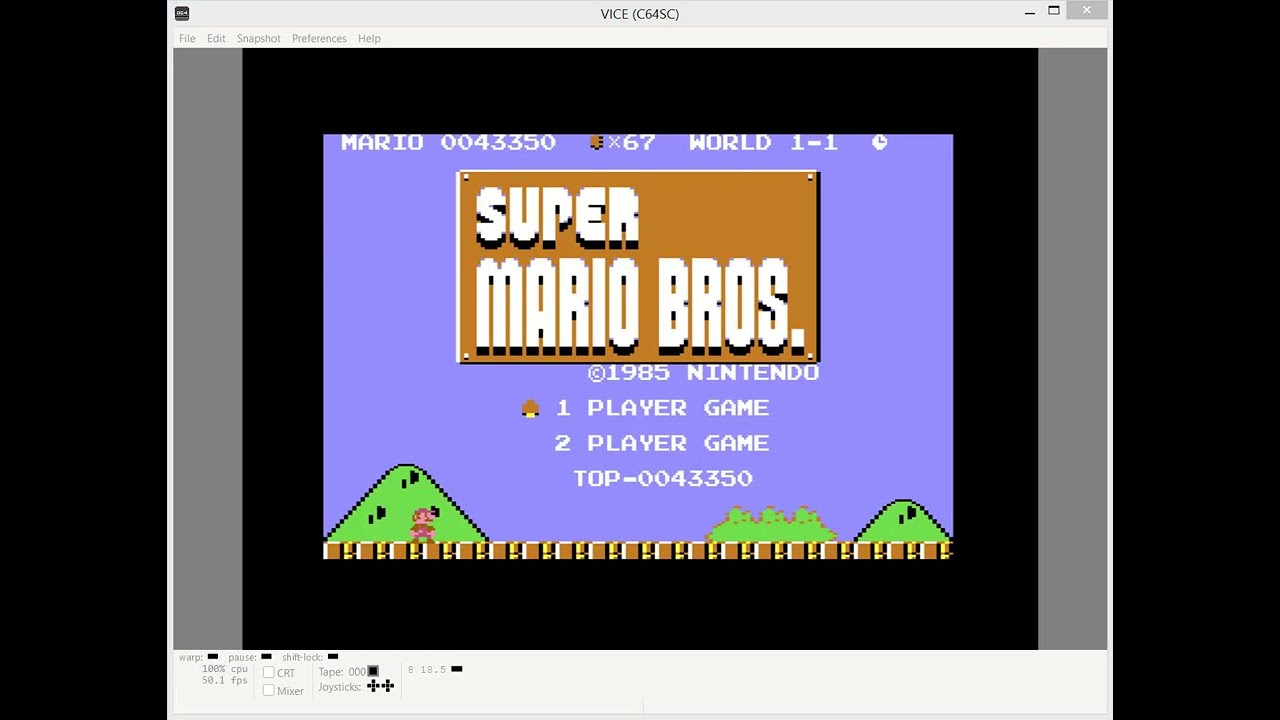The image size is (1280, 720).
Task: Toggle the warp indicator LED
Action: [x=212, y=657]
